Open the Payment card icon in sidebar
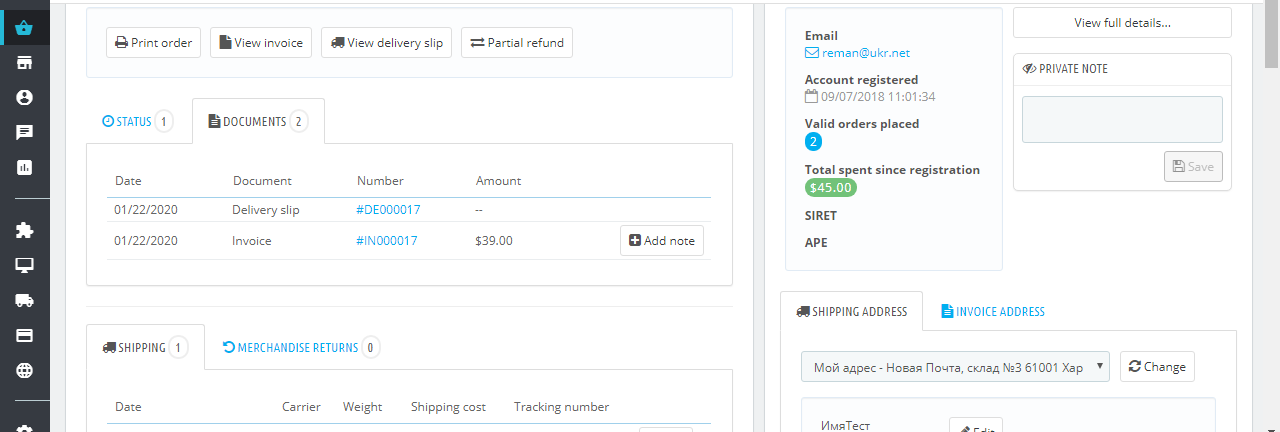 point(25,335)
